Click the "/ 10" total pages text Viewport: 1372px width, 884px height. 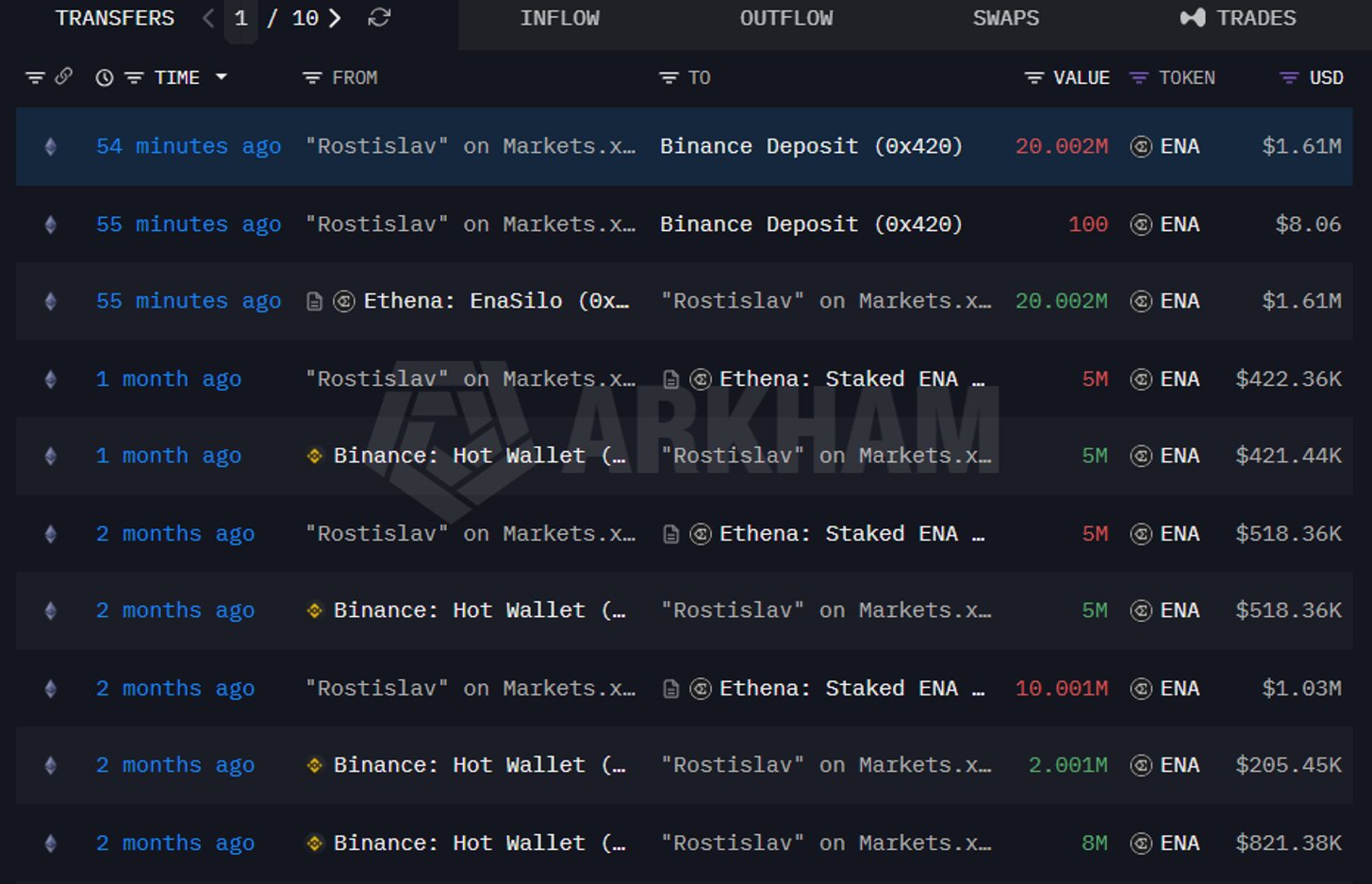pos(292,18)
